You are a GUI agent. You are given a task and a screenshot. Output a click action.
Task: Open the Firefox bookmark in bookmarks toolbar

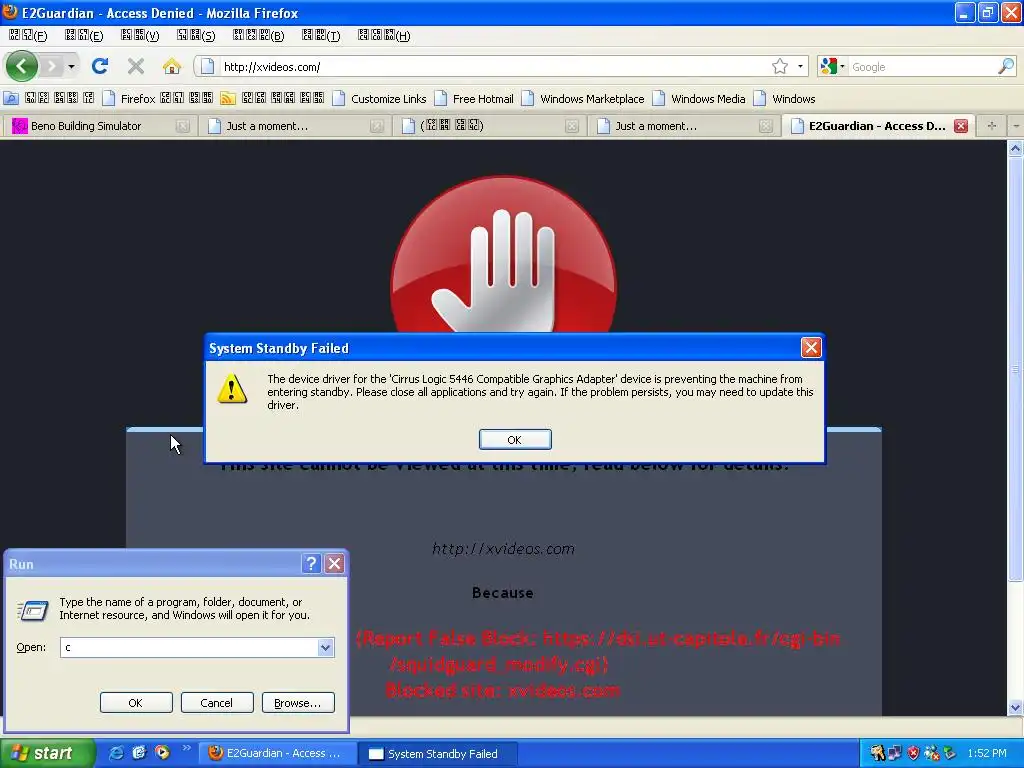click(158, 99)
